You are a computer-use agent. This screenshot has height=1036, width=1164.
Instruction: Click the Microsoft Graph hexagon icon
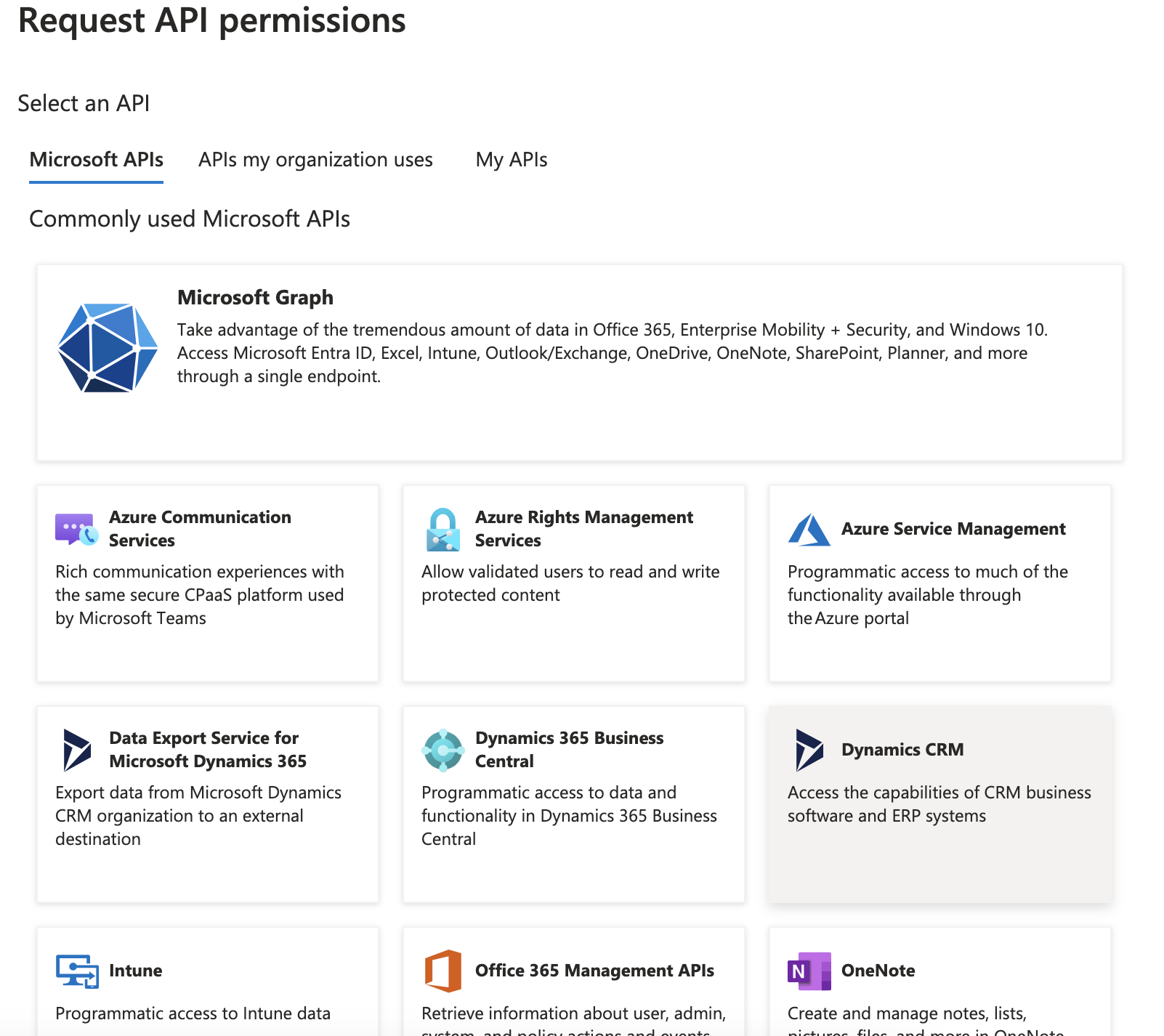(109, 347)
